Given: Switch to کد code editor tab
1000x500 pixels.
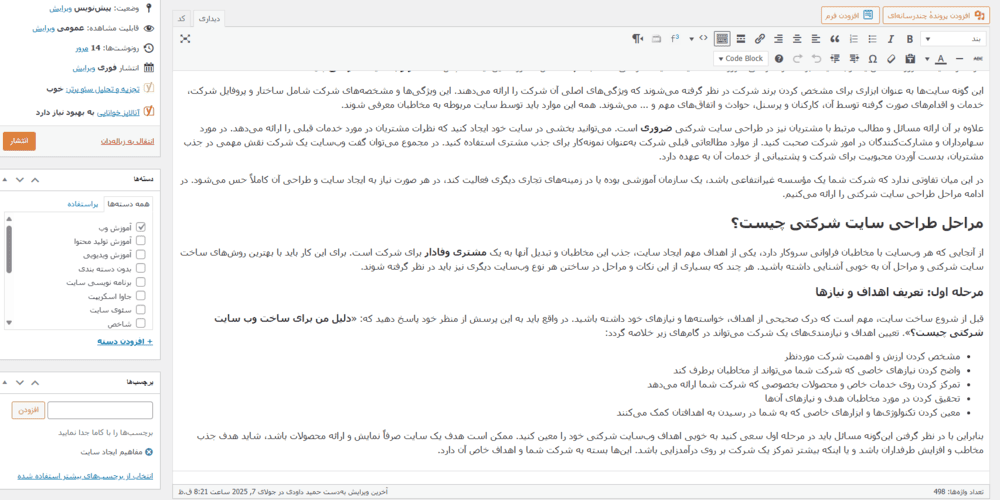Looking at the screenshot, I should 182,19.
